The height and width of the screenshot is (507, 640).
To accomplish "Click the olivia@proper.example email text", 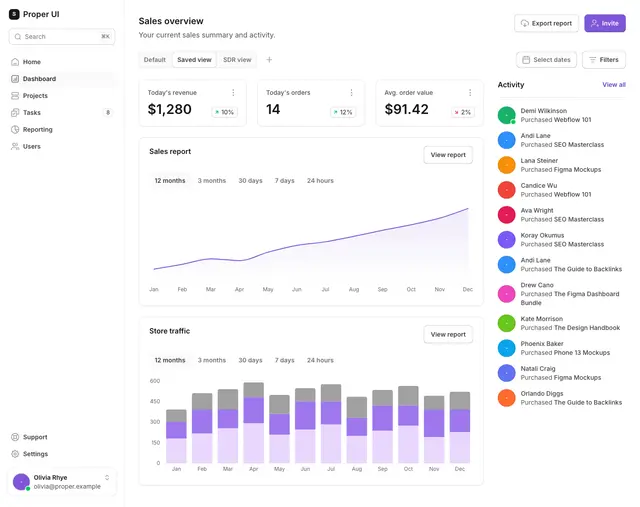I will [67, 486].
